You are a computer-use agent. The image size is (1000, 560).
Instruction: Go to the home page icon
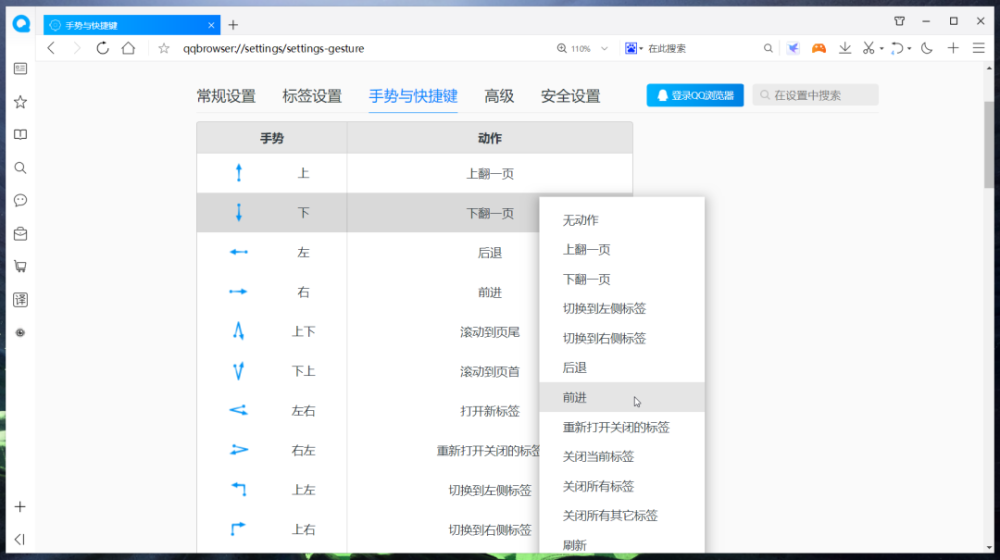coord(128,48)
